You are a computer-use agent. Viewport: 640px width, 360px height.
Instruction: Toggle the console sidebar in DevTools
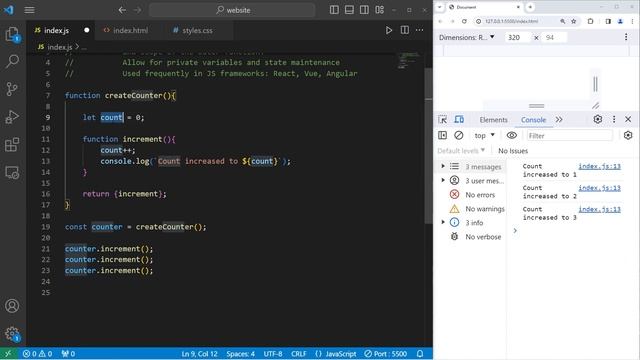pyautogui.click(x=442, y=135)
